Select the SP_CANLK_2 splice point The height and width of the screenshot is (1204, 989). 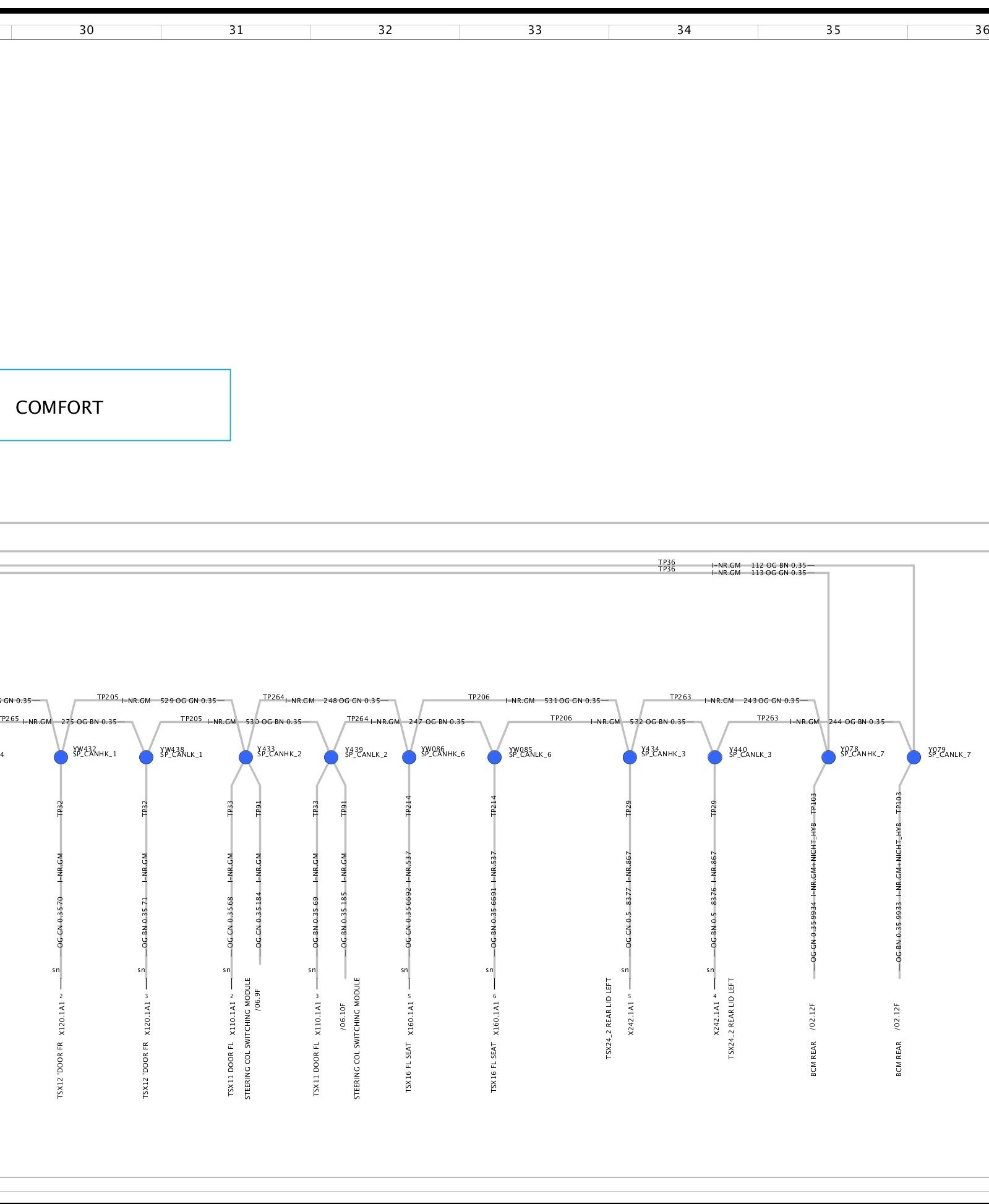331,757
